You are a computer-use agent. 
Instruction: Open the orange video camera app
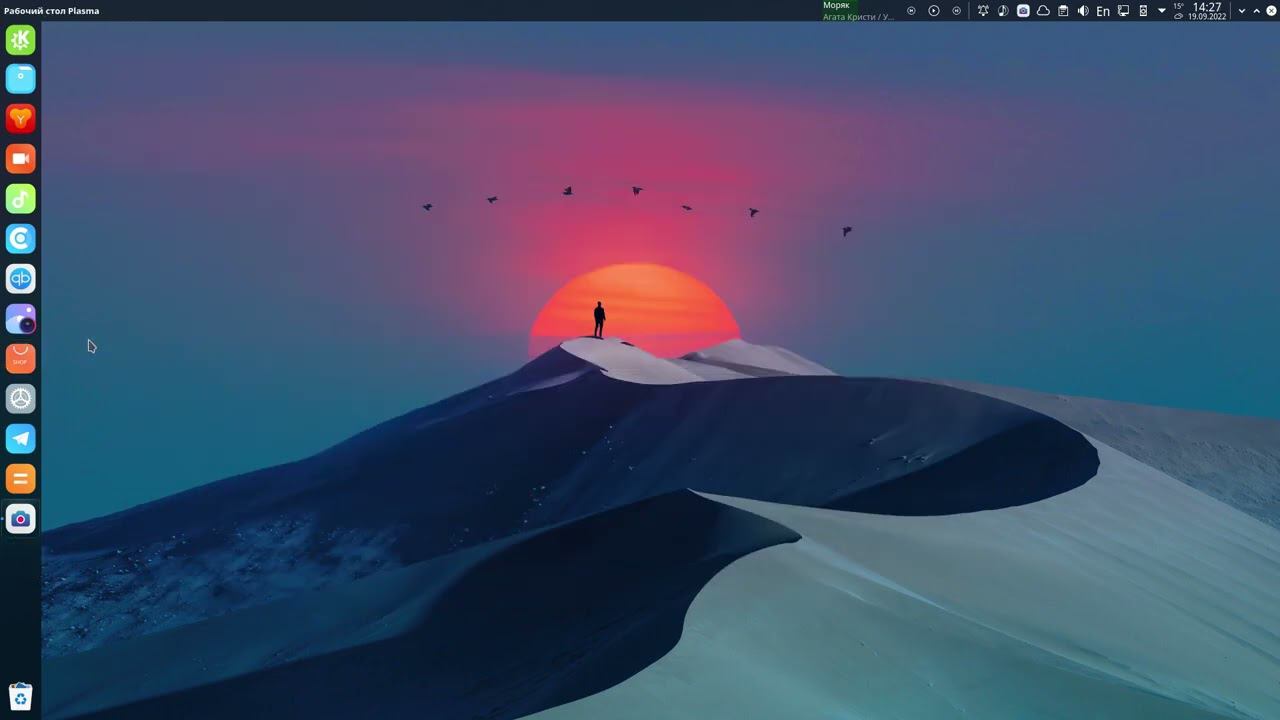(20, 159)
